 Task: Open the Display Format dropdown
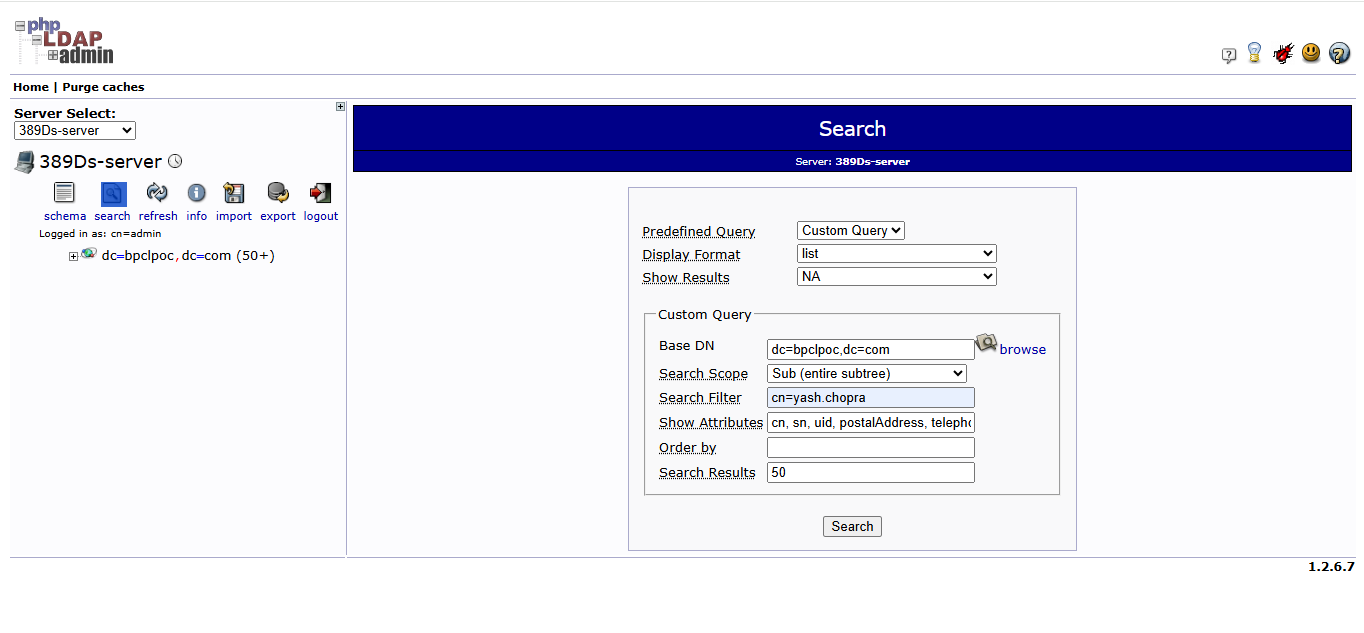click(897, 254)
